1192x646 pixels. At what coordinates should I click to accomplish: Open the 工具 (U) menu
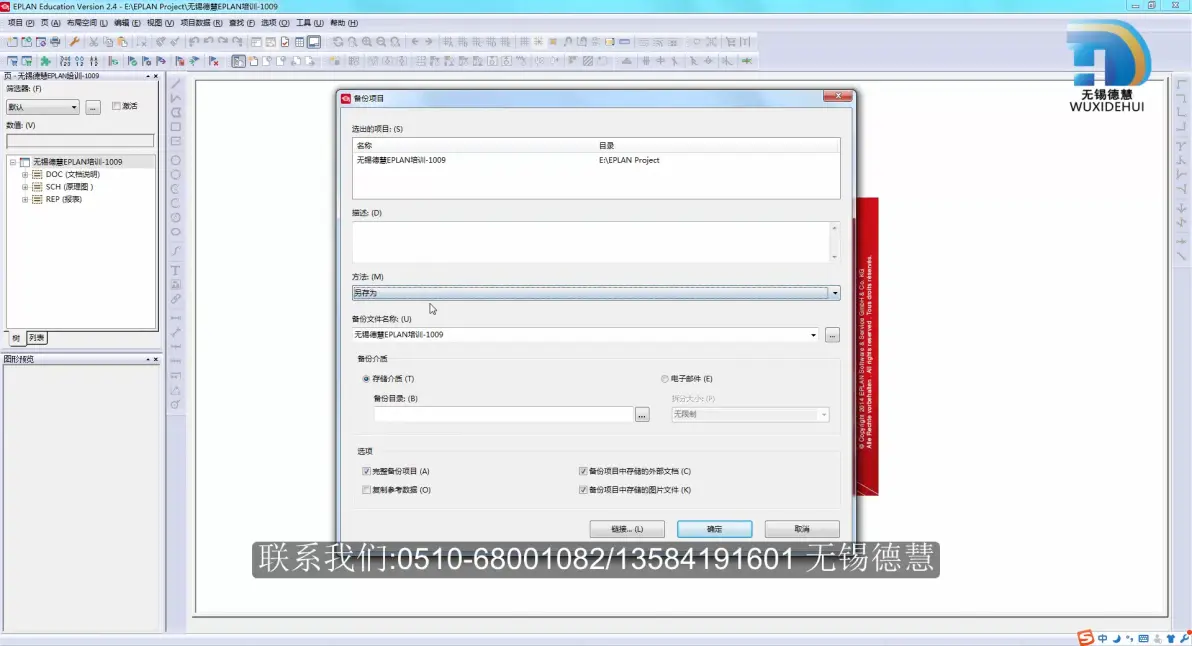[309, 23]
